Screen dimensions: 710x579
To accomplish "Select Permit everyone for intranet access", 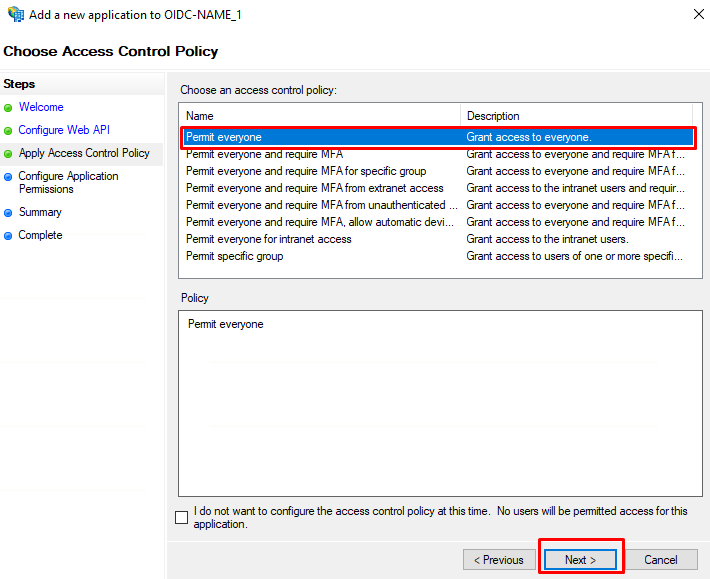I will pos(437,239).
